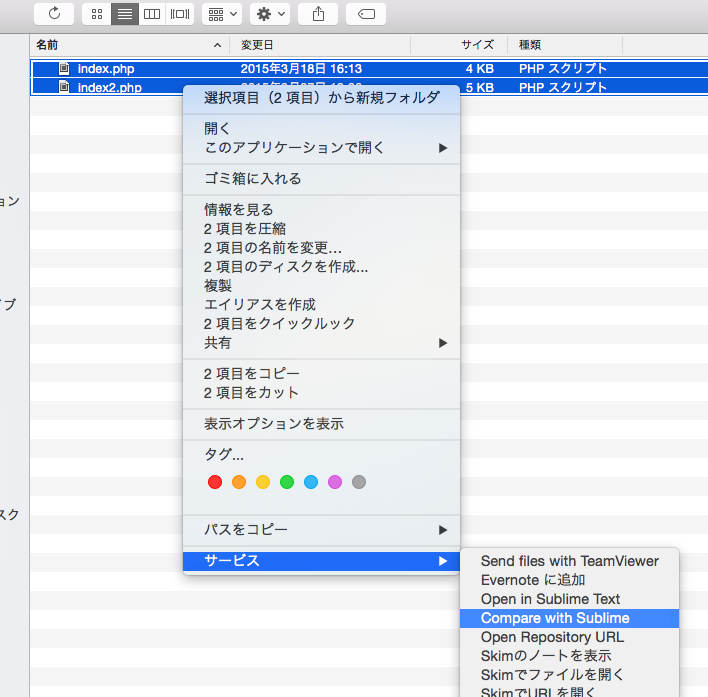Apply the blue tag color
Image resolution: width=708 pixels, height=697 pixels.
click(311, 482)
